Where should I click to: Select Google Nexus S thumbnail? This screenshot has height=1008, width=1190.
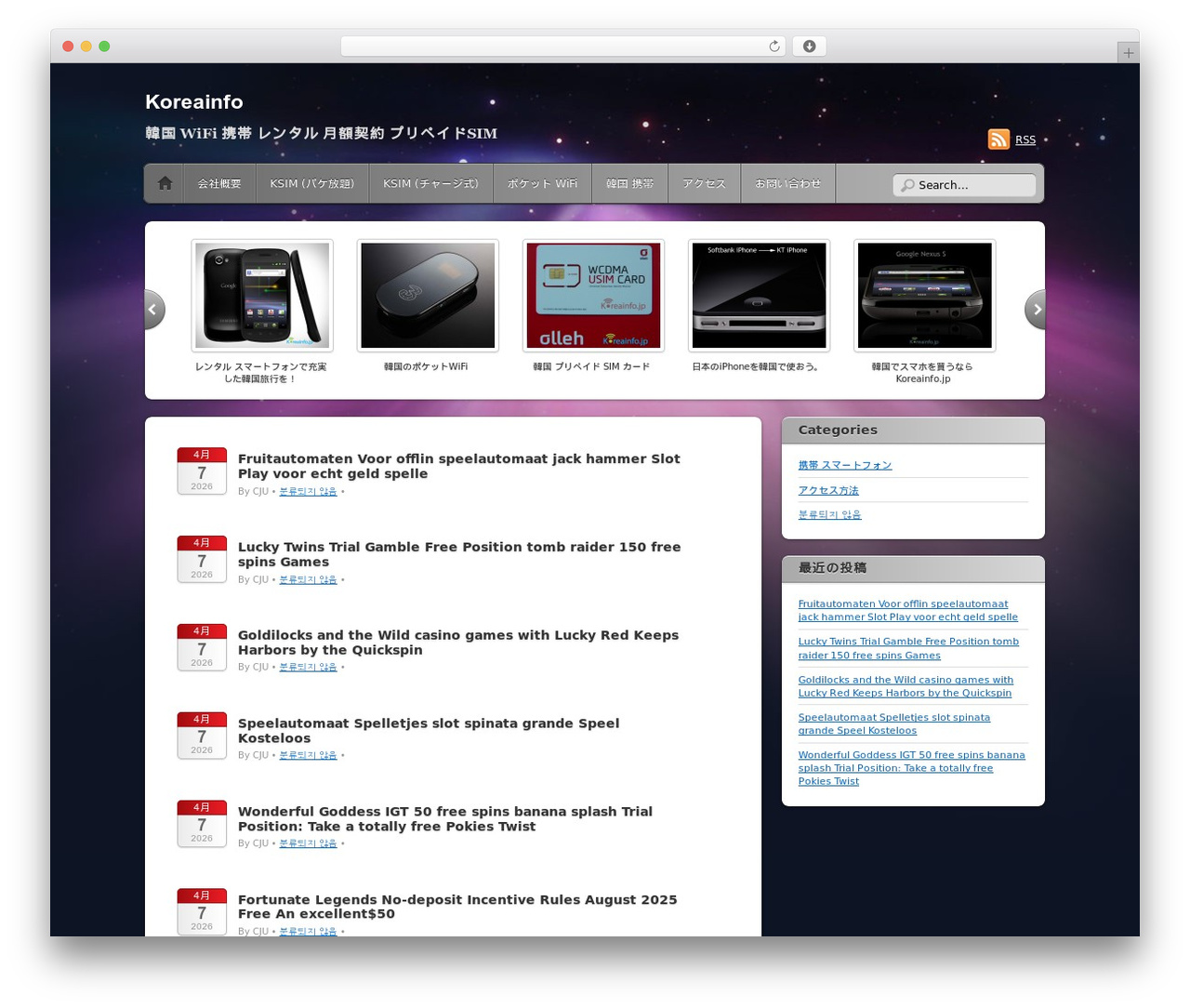click(x=924, y=296)
